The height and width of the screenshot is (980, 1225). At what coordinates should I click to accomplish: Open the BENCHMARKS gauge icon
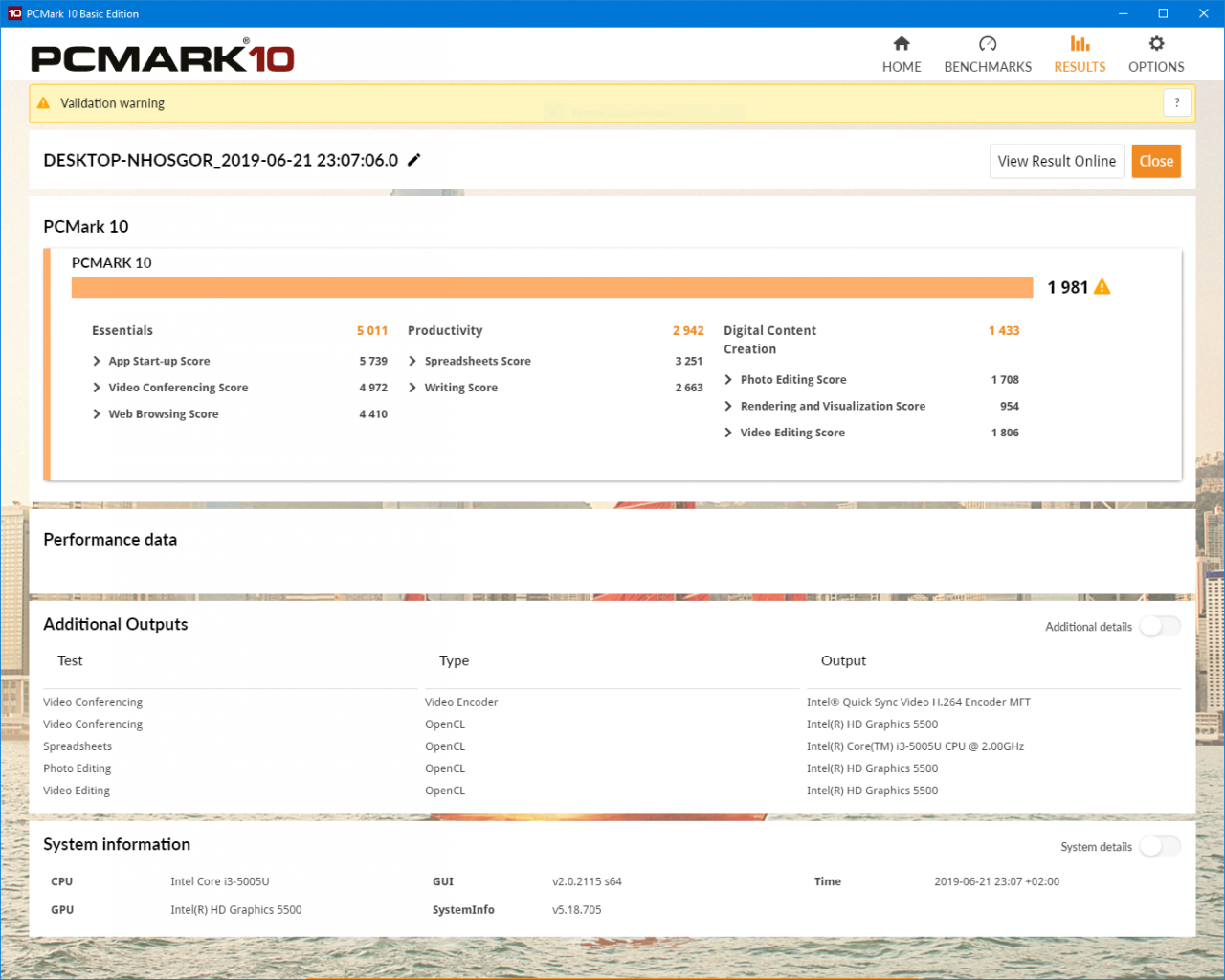988,43
